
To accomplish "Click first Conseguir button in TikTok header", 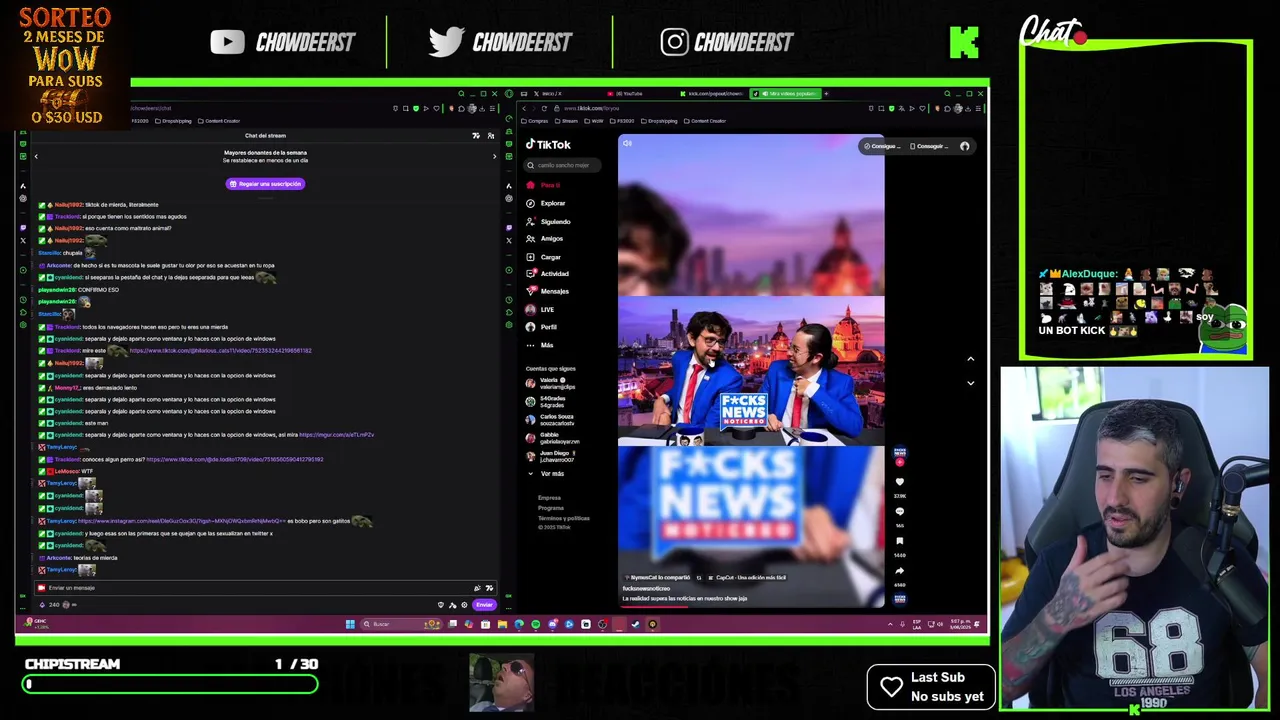I will pos(883,146).
